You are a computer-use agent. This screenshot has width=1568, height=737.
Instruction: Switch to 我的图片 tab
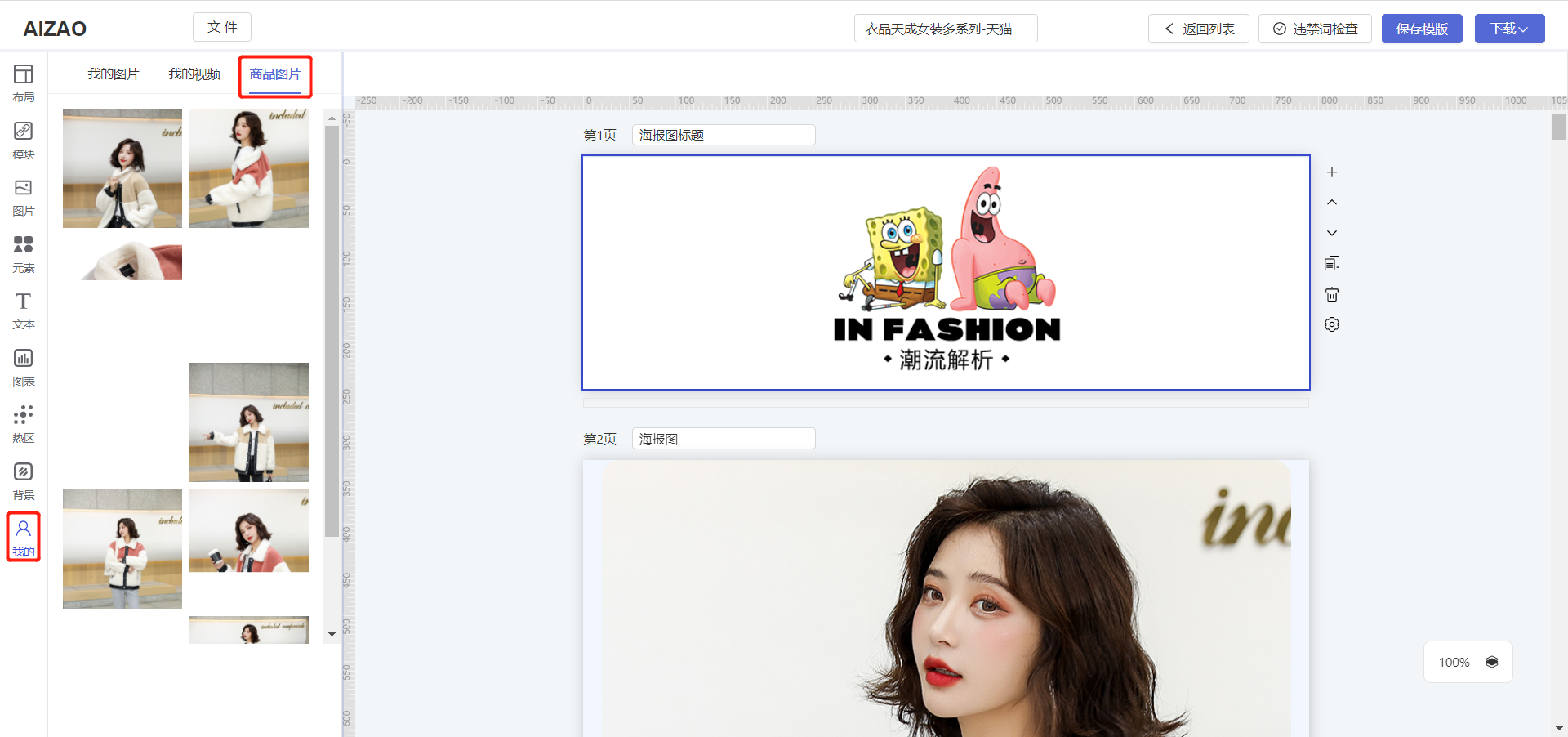coord(114,74)
